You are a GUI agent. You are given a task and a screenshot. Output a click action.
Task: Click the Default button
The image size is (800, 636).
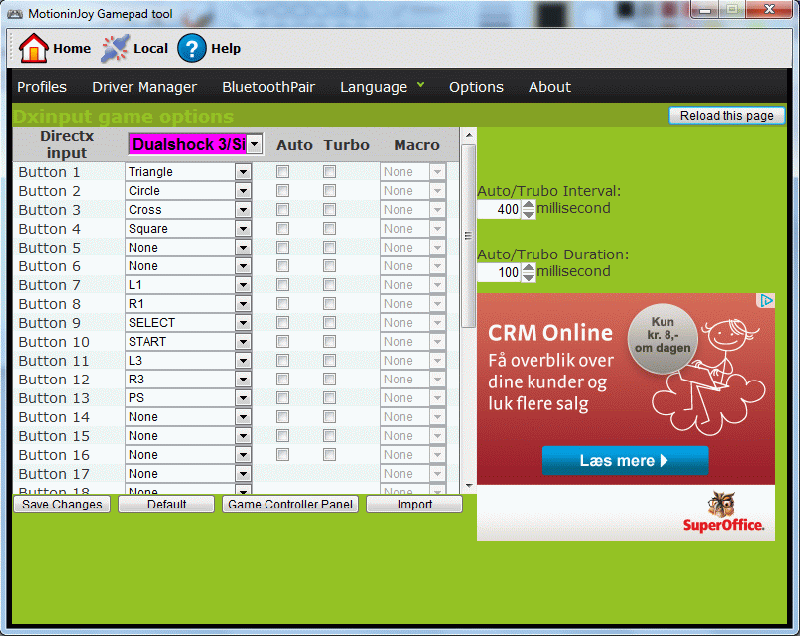pyautogui.click(x=166, y=504)
